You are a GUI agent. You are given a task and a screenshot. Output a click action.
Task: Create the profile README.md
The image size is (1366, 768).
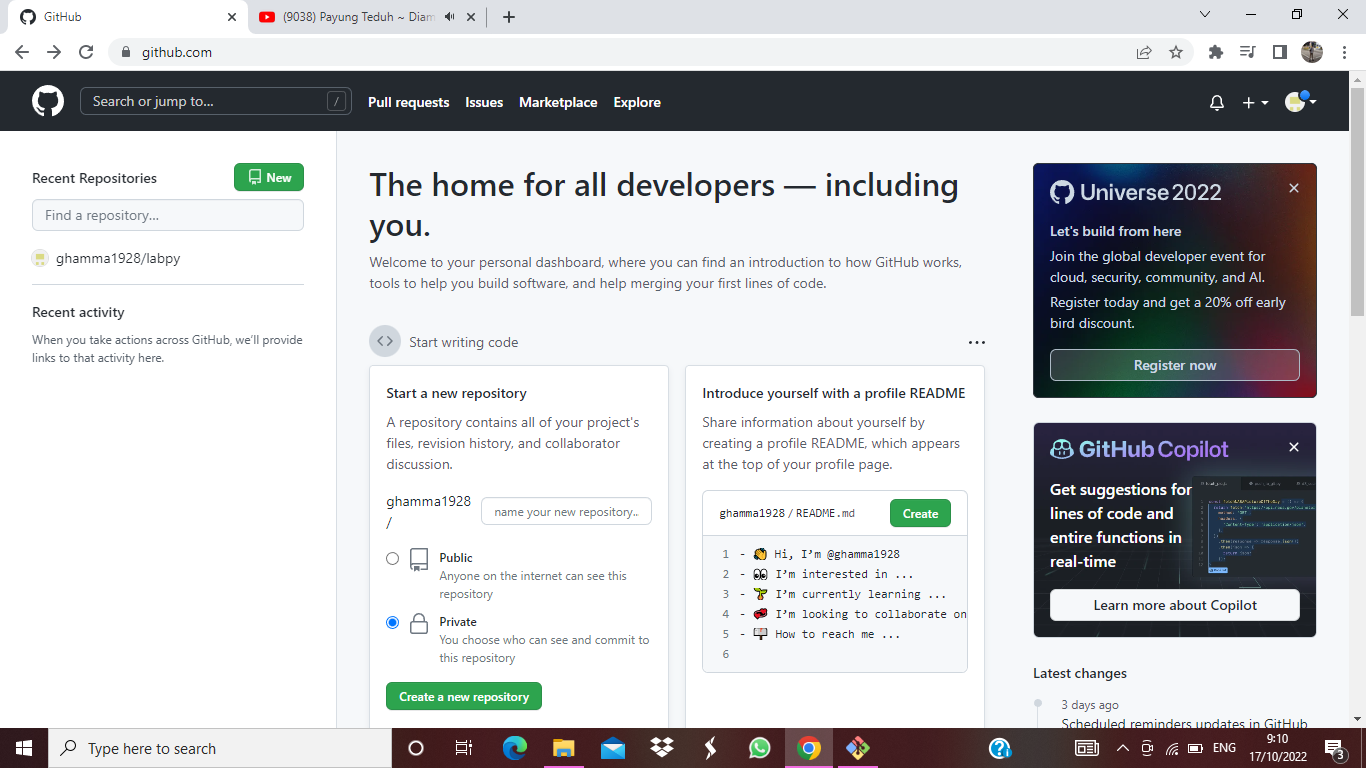[x=920, y=513]
